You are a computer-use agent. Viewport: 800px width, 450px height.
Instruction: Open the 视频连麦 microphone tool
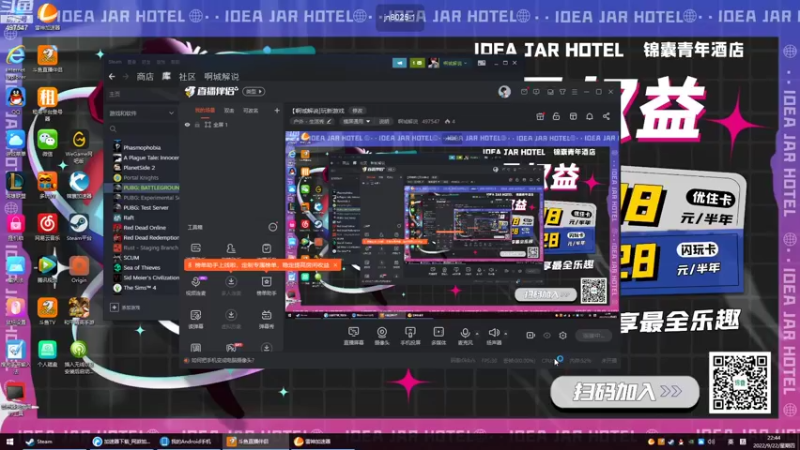pyautogui.click(x=196, y=286)
